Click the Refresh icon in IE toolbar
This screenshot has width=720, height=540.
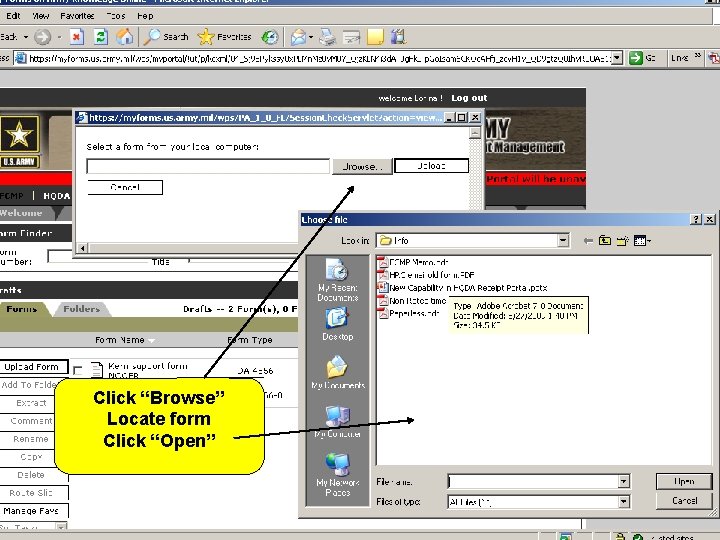click(101, 37)
